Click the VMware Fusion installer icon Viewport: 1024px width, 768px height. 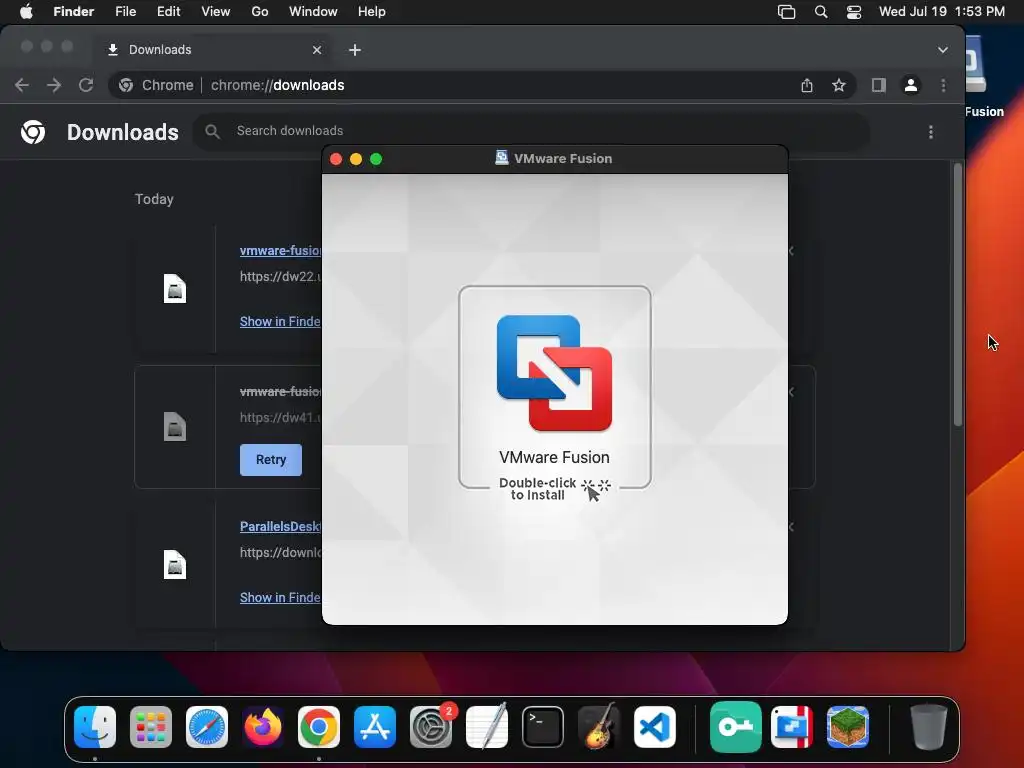(554, 373)
